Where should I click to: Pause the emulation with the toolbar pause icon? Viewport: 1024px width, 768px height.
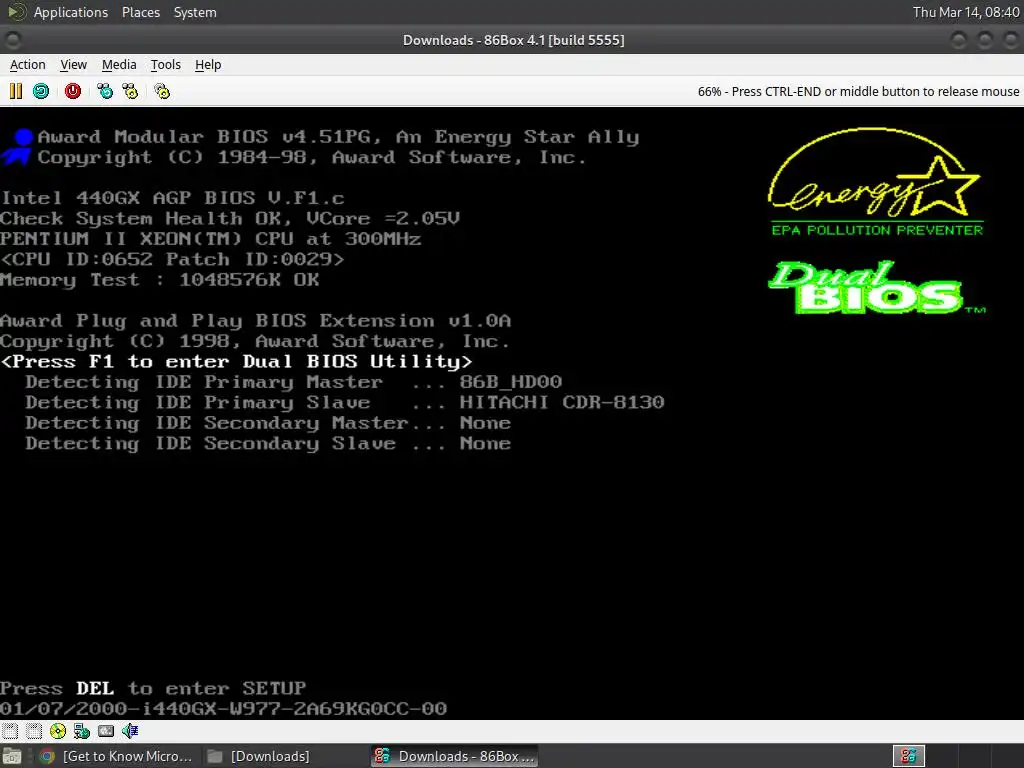(16, 91)
